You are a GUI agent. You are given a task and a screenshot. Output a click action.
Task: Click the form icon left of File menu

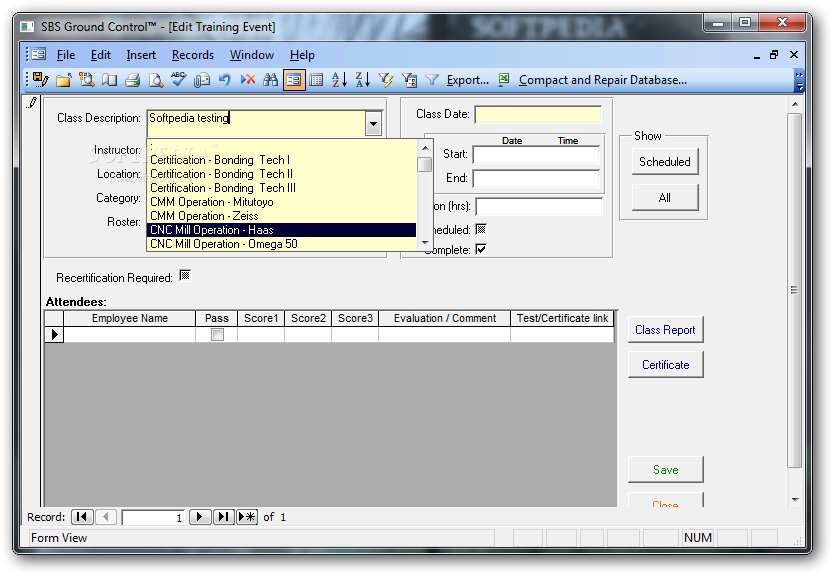click(x=38, y=55)
